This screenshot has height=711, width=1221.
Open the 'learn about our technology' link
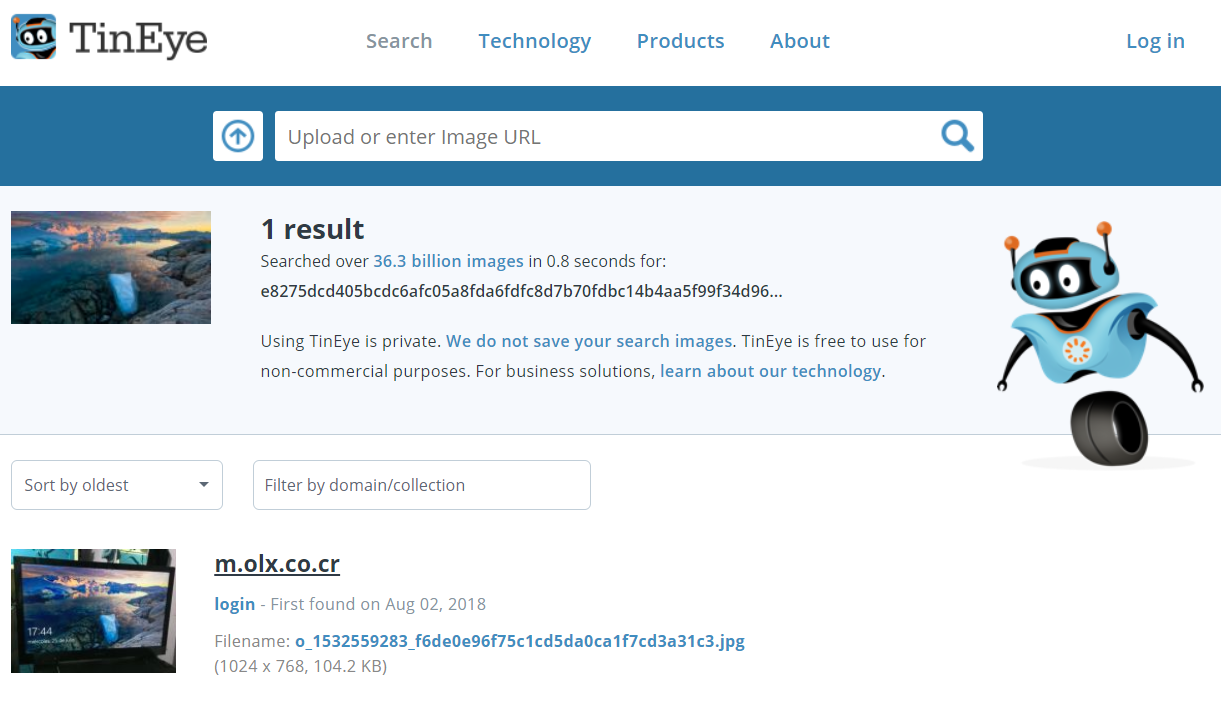click(770, 371)
